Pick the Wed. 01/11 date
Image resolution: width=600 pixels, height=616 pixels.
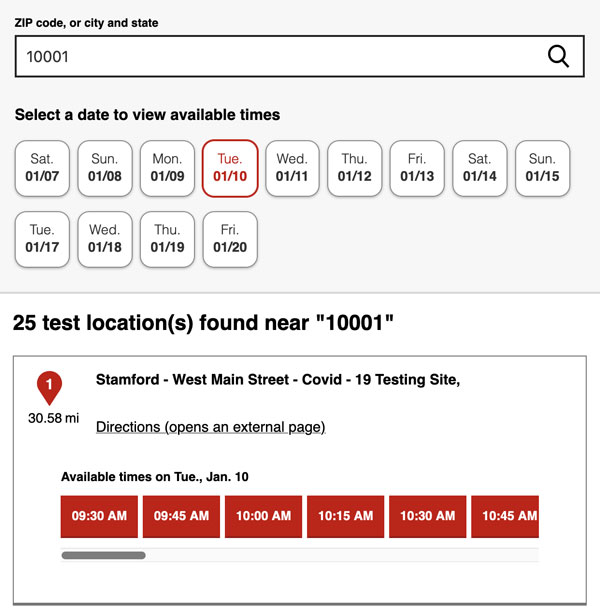[x=292, y=168]
